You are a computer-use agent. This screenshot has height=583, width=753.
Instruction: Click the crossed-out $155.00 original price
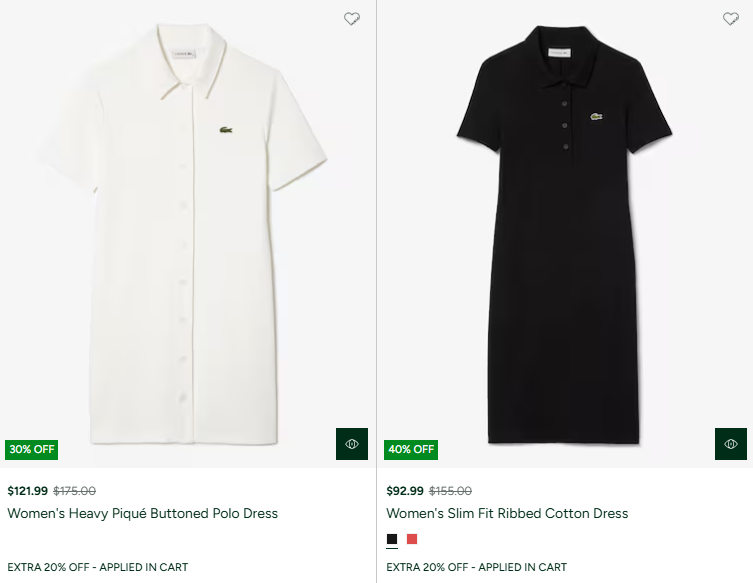(x=450, y=491)
